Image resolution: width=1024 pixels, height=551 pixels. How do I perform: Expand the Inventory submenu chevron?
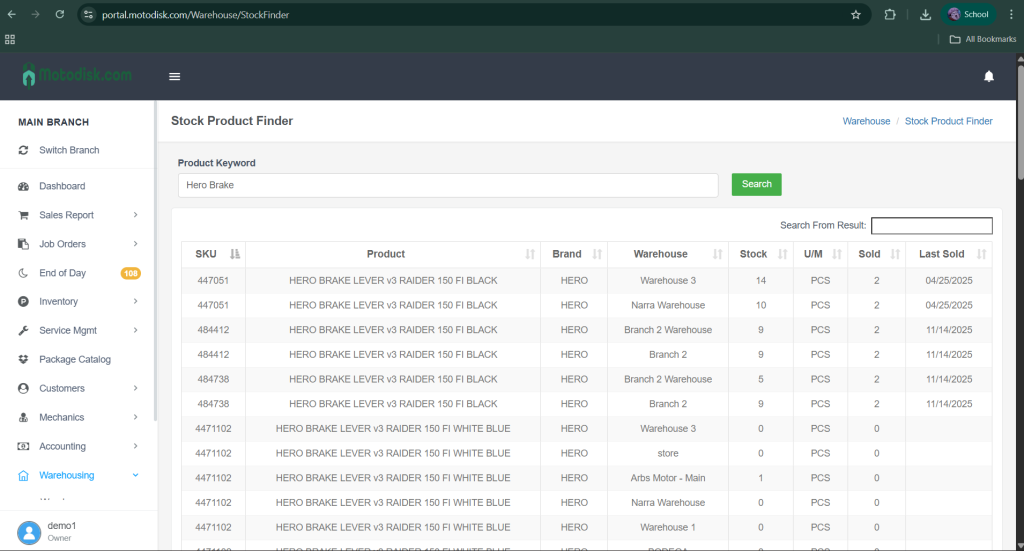pos(135,302)
